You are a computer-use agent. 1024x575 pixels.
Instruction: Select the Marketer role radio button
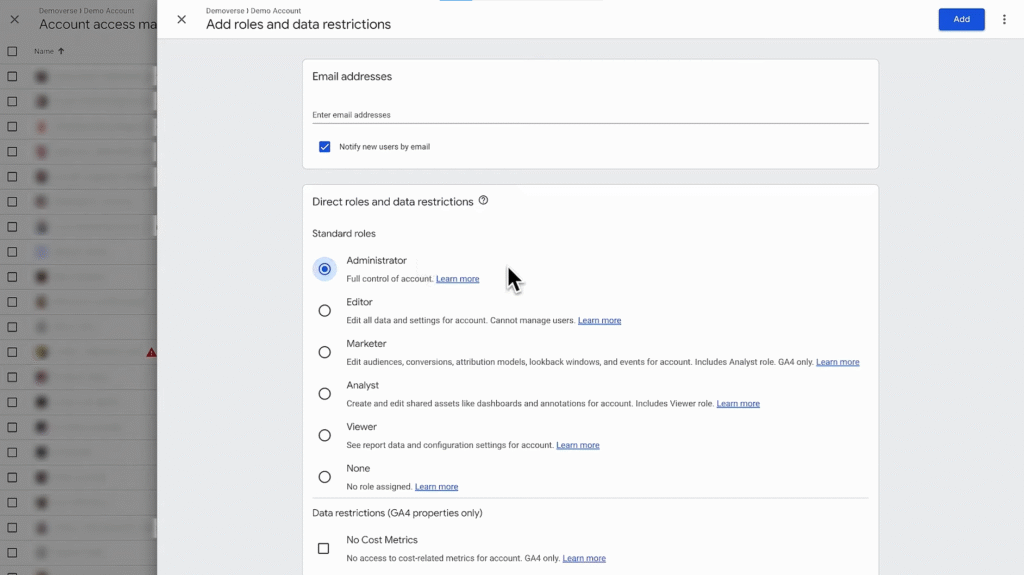point(325,352)
